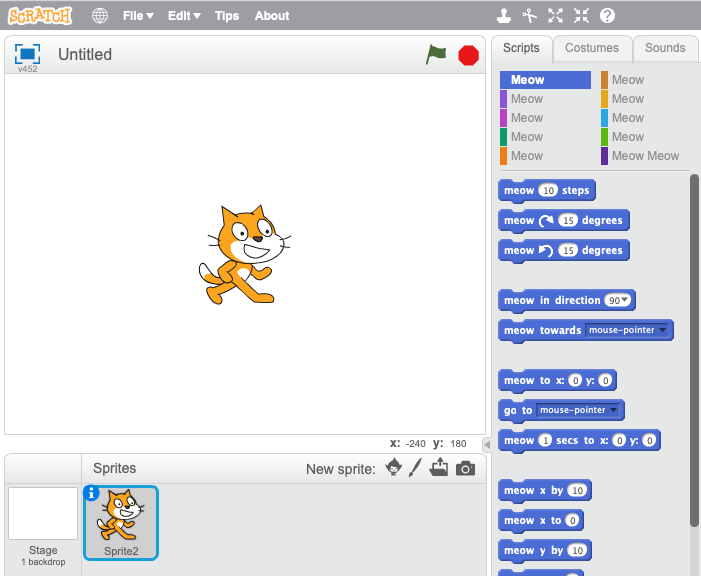Select the highlighted blue Meow category
This screenshot has width=701, height=576.
pos(545,80)
